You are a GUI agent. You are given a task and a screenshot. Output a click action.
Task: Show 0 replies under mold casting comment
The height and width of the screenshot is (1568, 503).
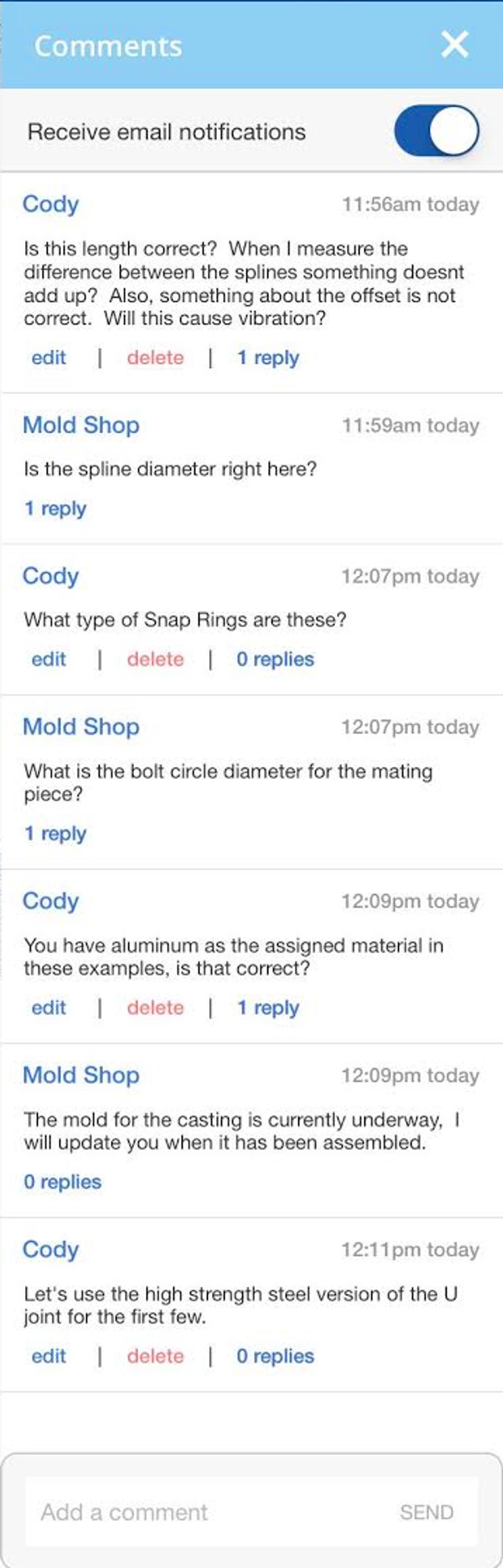(x=63, y=1181)
